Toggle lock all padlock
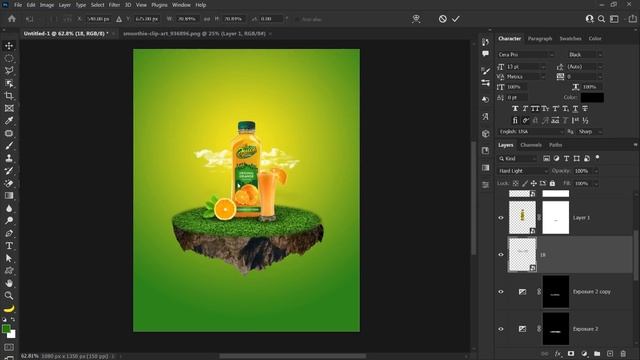This screenshot has width=640, height=360. (x=552, y=184)
